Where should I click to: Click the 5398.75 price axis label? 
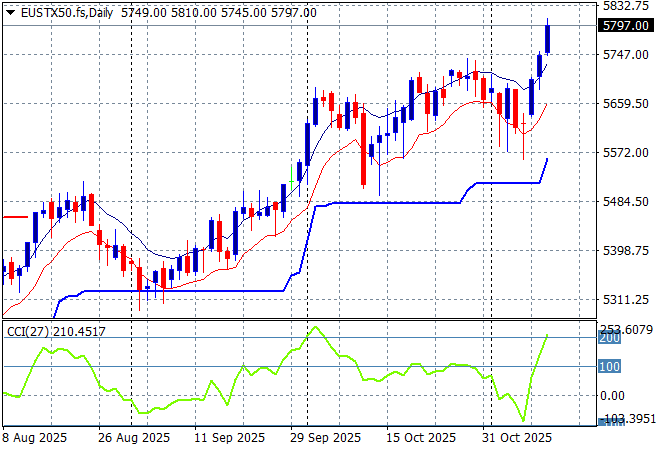click(x=626, y=250)
